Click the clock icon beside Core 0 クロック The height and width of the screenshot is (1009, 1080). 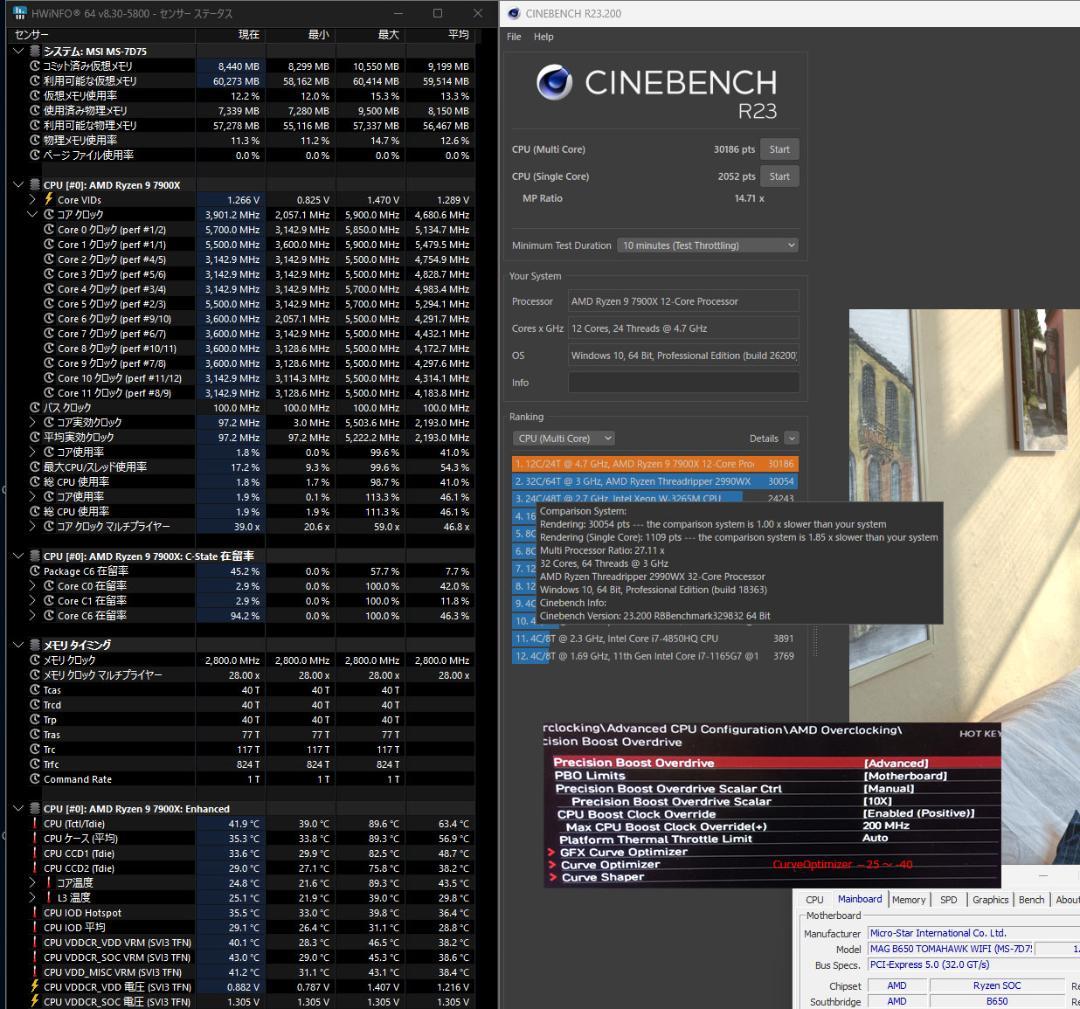[x=49, y=229]
